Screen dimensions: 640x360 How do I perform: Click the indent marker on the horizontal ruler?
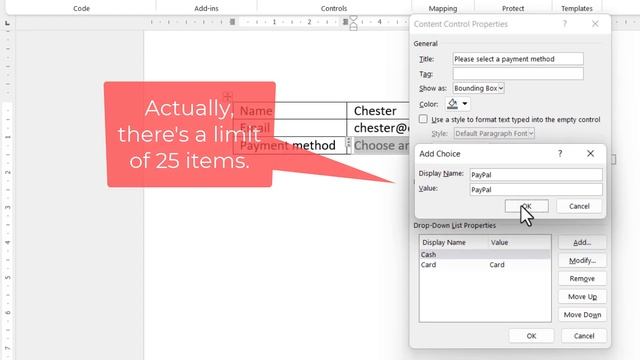coord(353,23)
